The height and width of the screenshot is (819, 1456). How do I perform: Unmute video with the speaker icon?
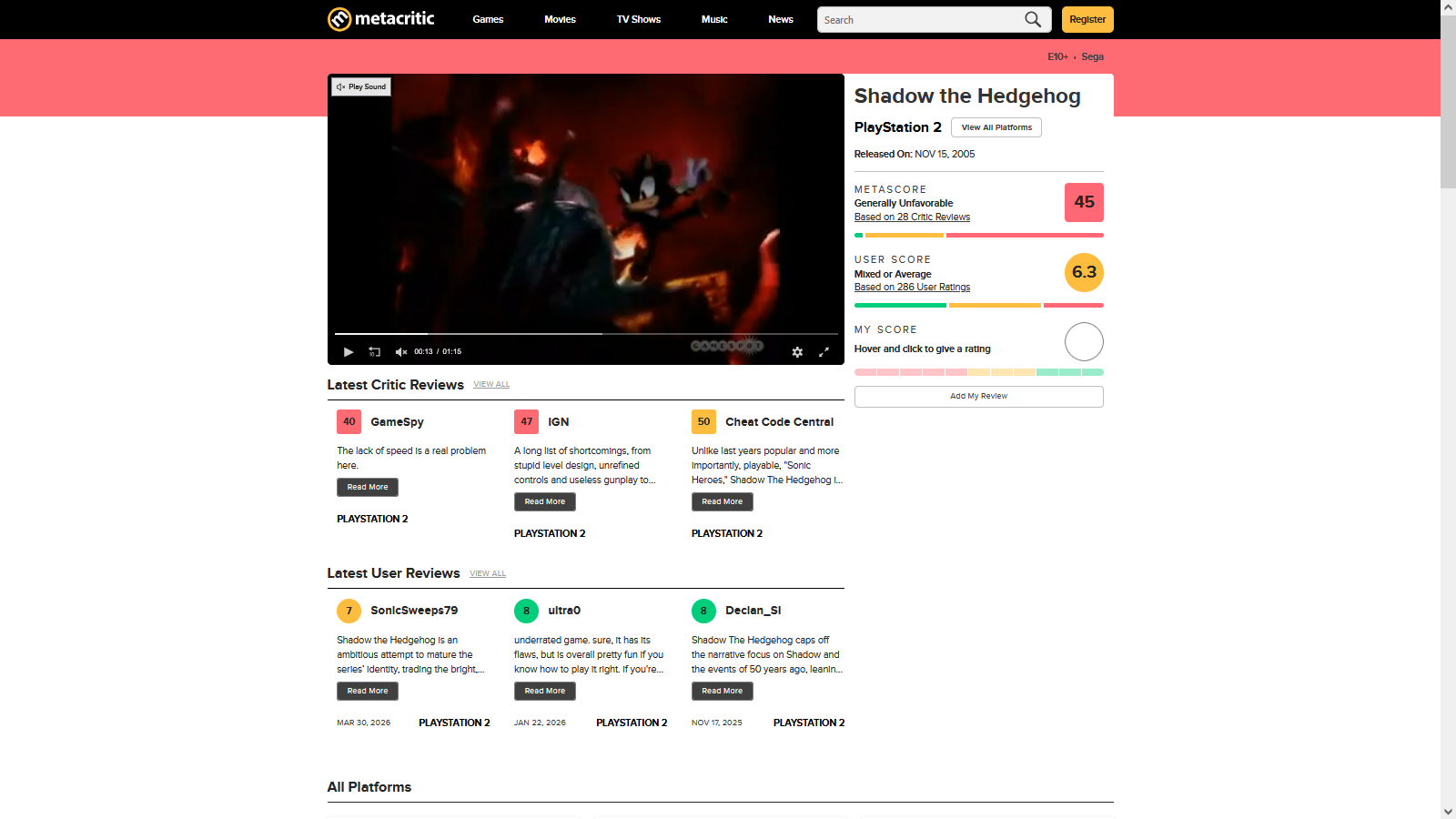point(401,351)
